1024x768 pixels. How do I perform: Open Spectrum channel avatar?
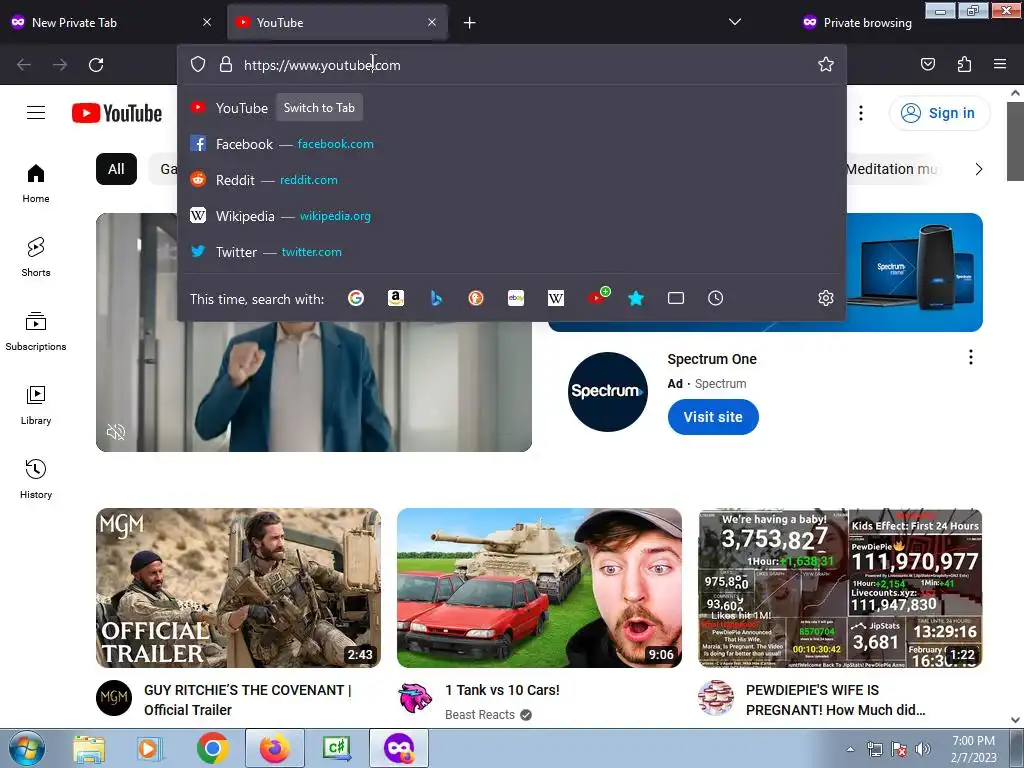tap(607, 392)
